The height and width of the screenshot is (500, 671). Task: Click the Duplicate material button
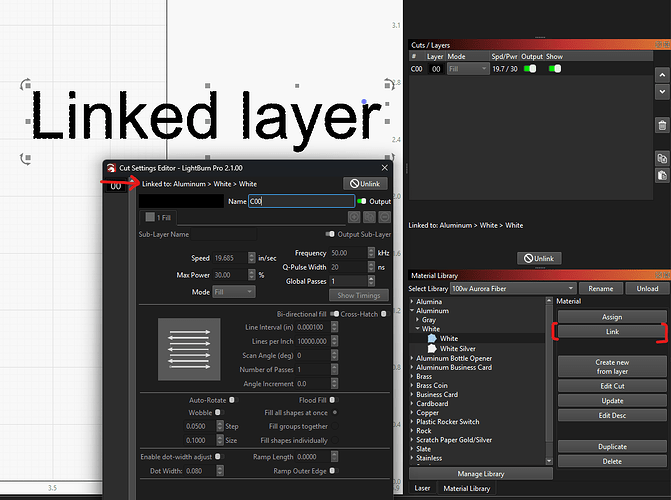tap(612, 446)
